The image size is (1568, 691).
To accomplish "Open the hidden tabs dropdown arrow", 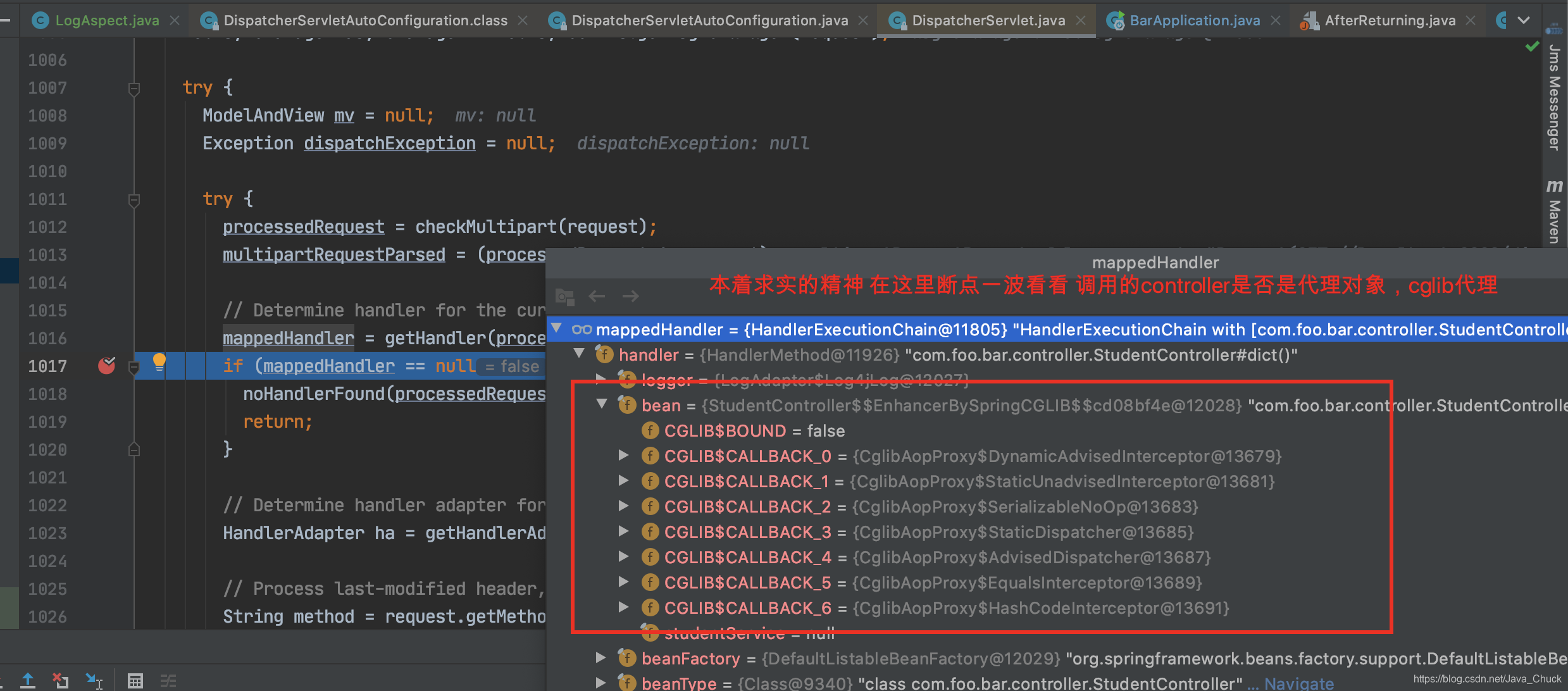I will 1524,20.
